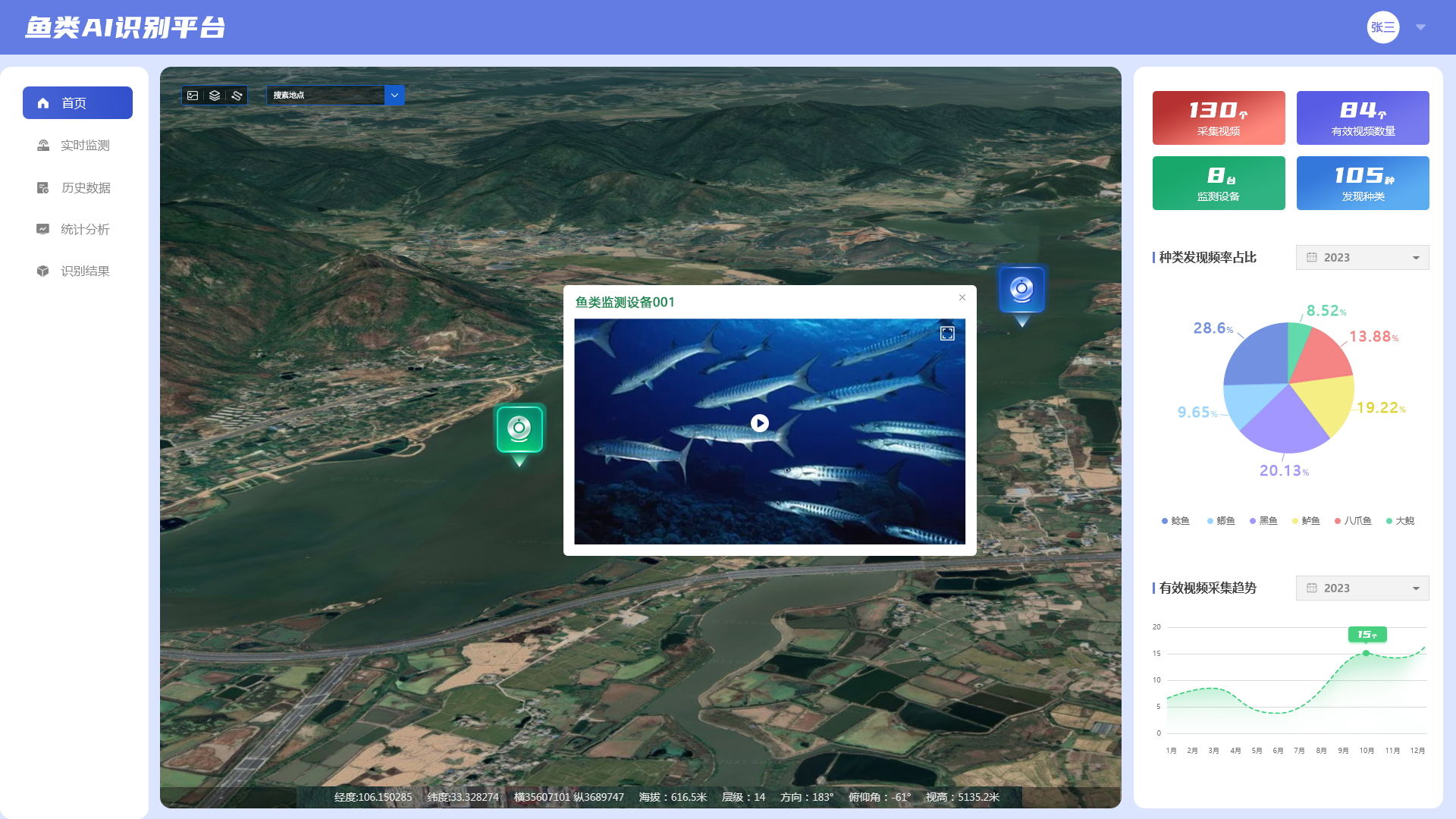Click the 横35607101 纵3689747 coordinate text
Screen dimensions: 1456x819
click(569, 797)
